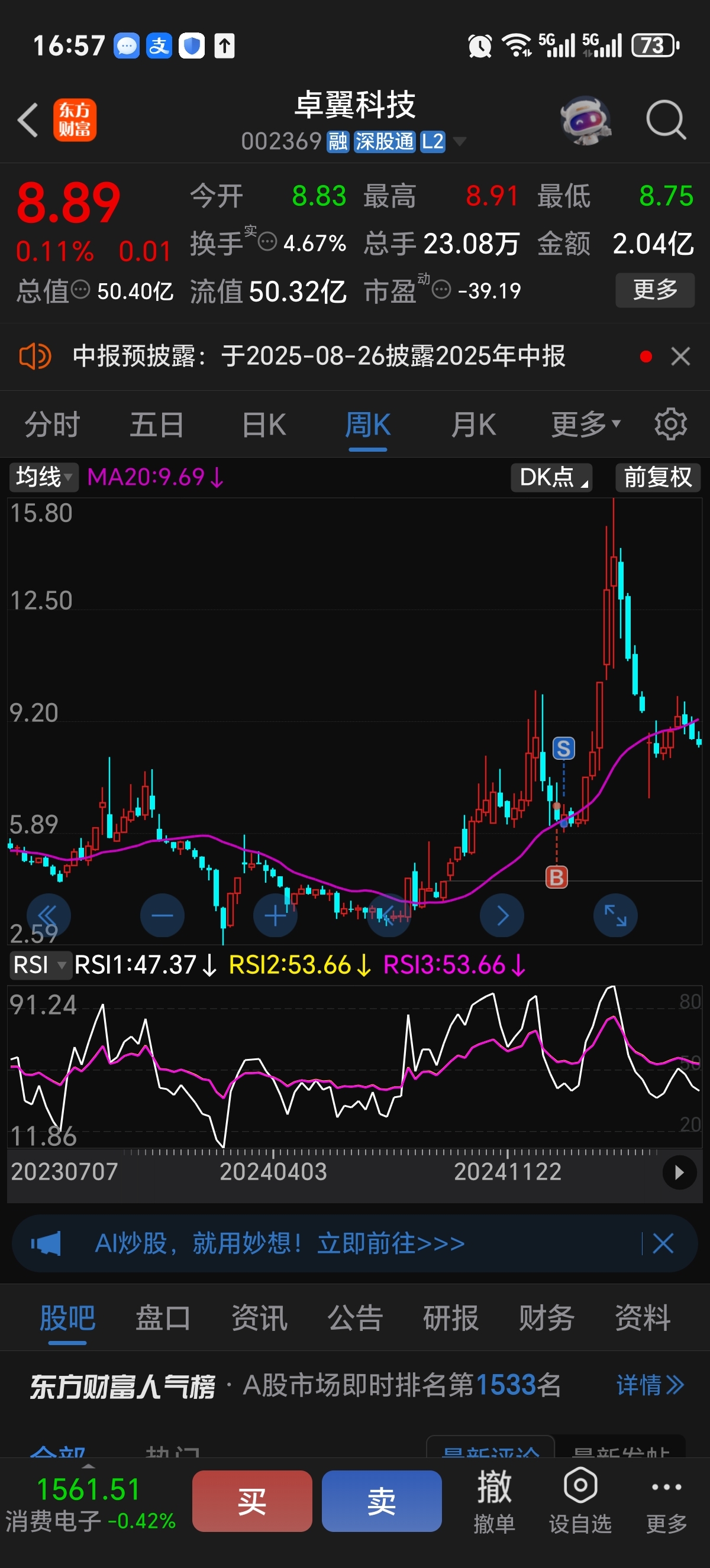Switch to 盘口 tab
The height and width of the screenshot is (1568, 710).
pos(163,1319)
